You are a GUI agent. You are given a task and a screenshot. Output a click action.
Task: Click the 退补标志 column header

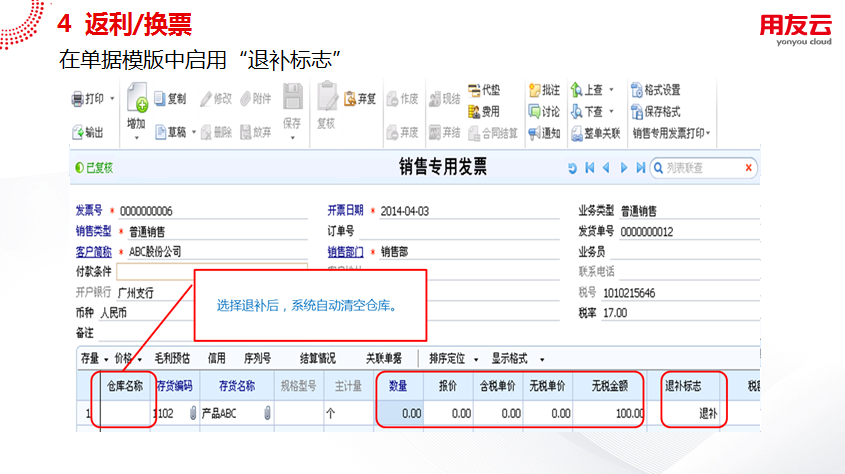coord(683,386)
